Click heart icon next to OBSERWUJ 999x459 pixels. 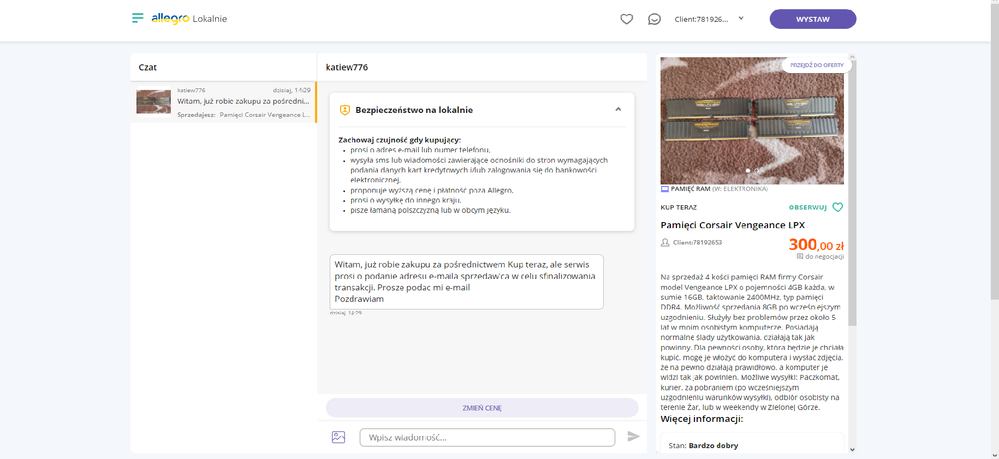pos(838,207)
